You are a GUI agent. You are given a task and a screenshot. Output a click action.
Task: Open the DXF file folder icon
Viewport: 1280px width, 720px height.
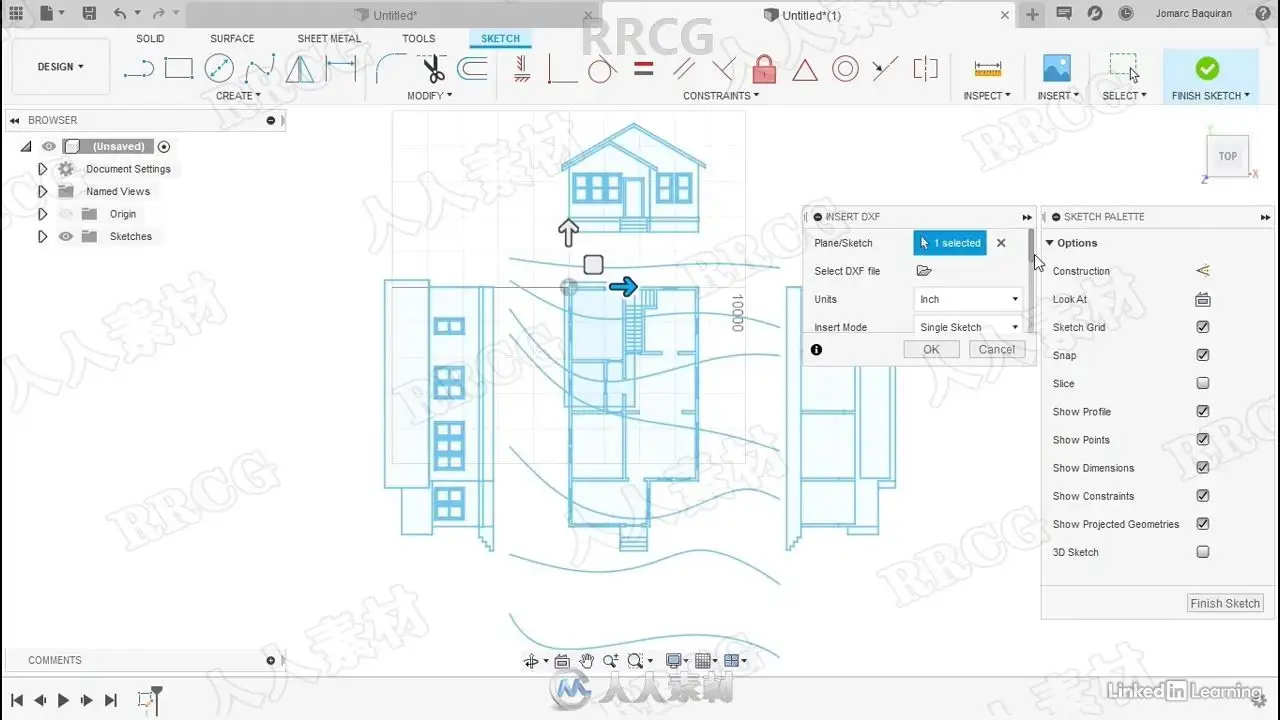pyautogui.click(x=924, y=271)
